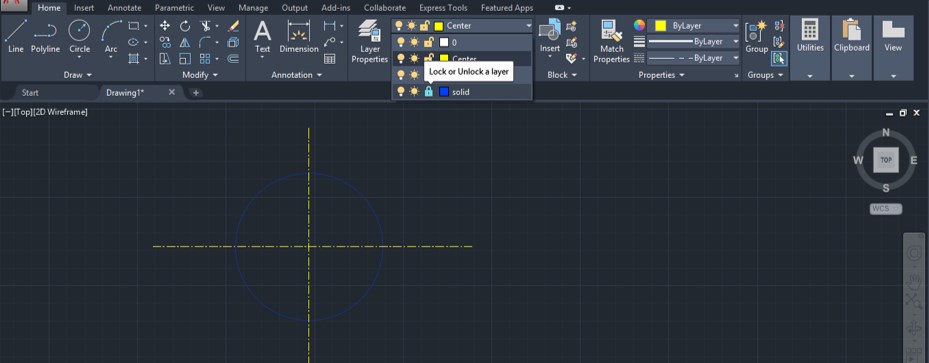This screenshot has width=929, height=363.
Task: Open the Parametric ribbon tab
Action: [x=174, y=8]
